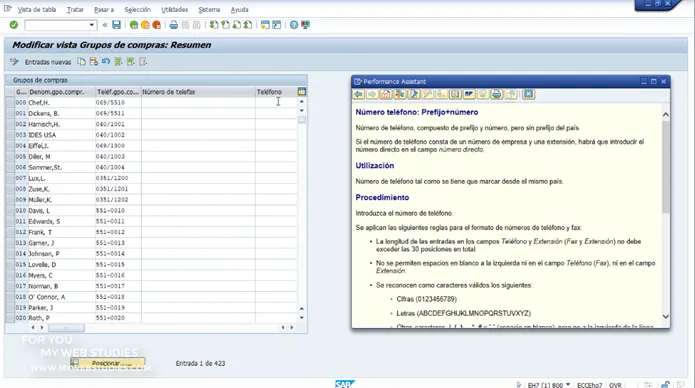Click the Delete entry icon
The height and width of the screenshot is (388, 695).
click(x=94, y=62)
